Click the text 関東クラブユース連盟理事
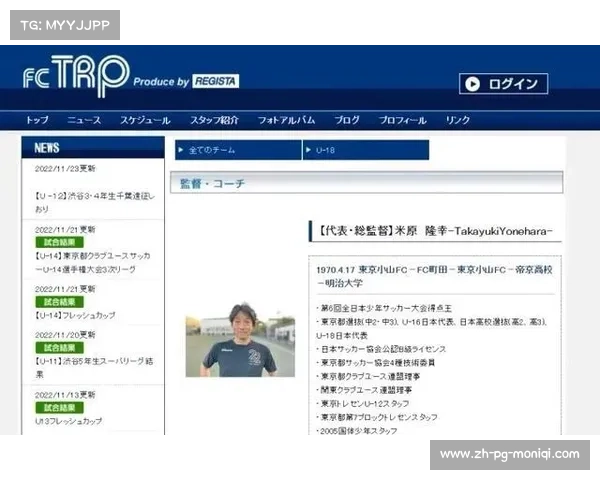This screenshot has height=480, width=600. [x=366, y=390]
